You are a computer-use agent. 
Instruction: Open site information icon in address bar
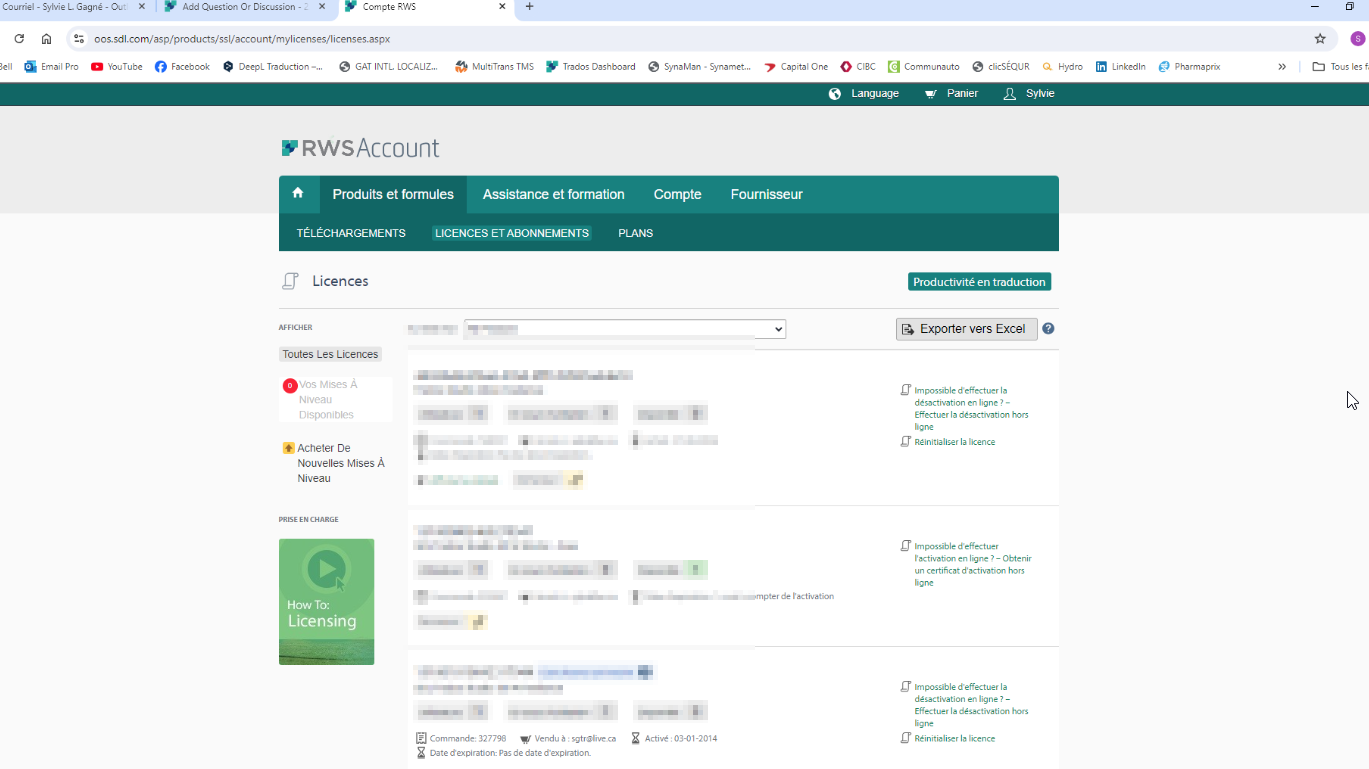pyautogui.click(x=79, y=39)
